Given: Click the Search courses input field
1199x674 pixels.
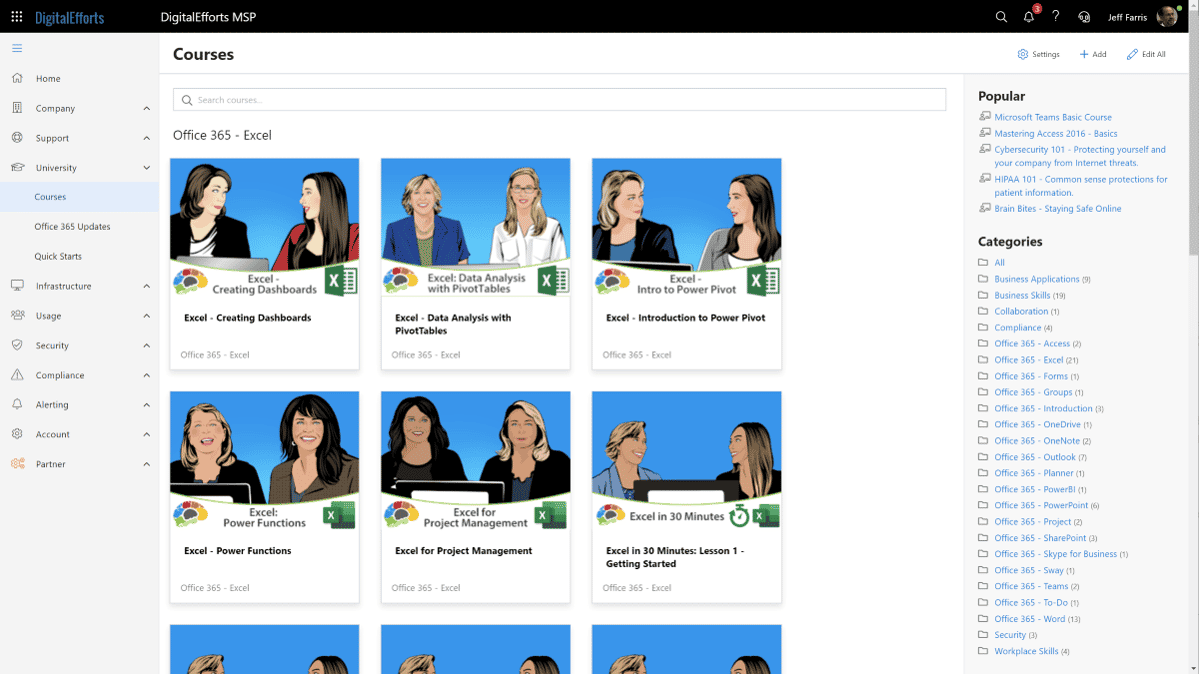Looking at the screenshot, I should tap(560, 100).
